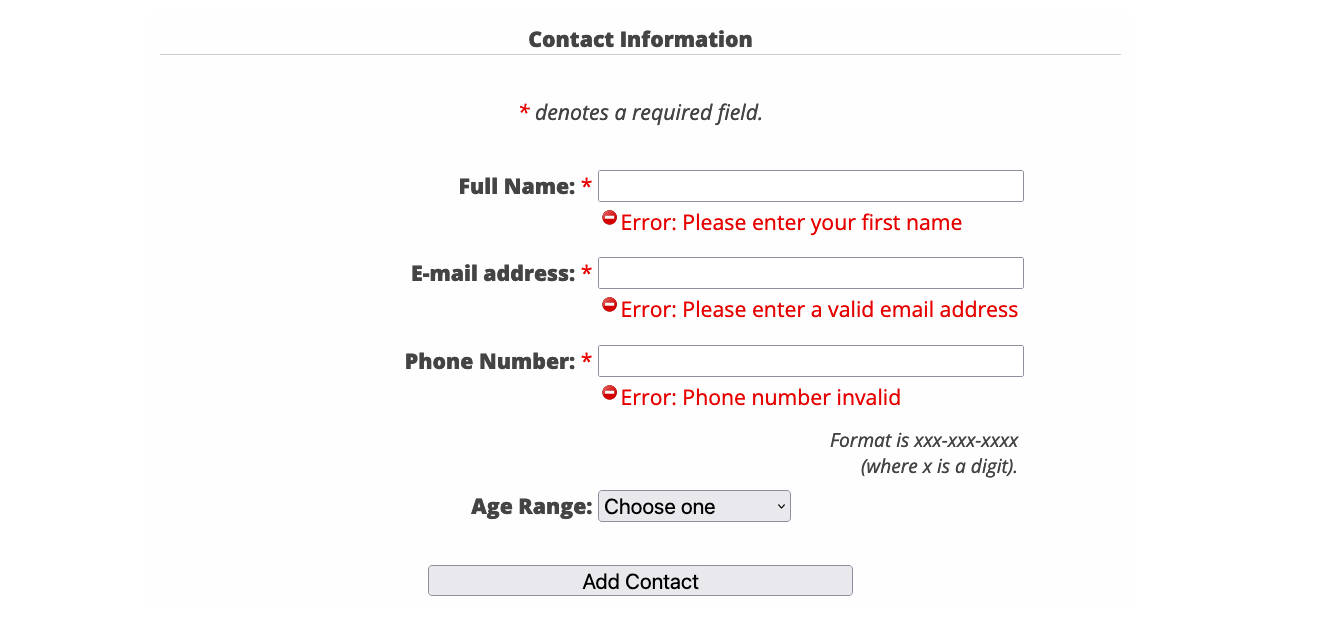
Task: Click the error icon beside E-mail field
Action: click(610, 304)
